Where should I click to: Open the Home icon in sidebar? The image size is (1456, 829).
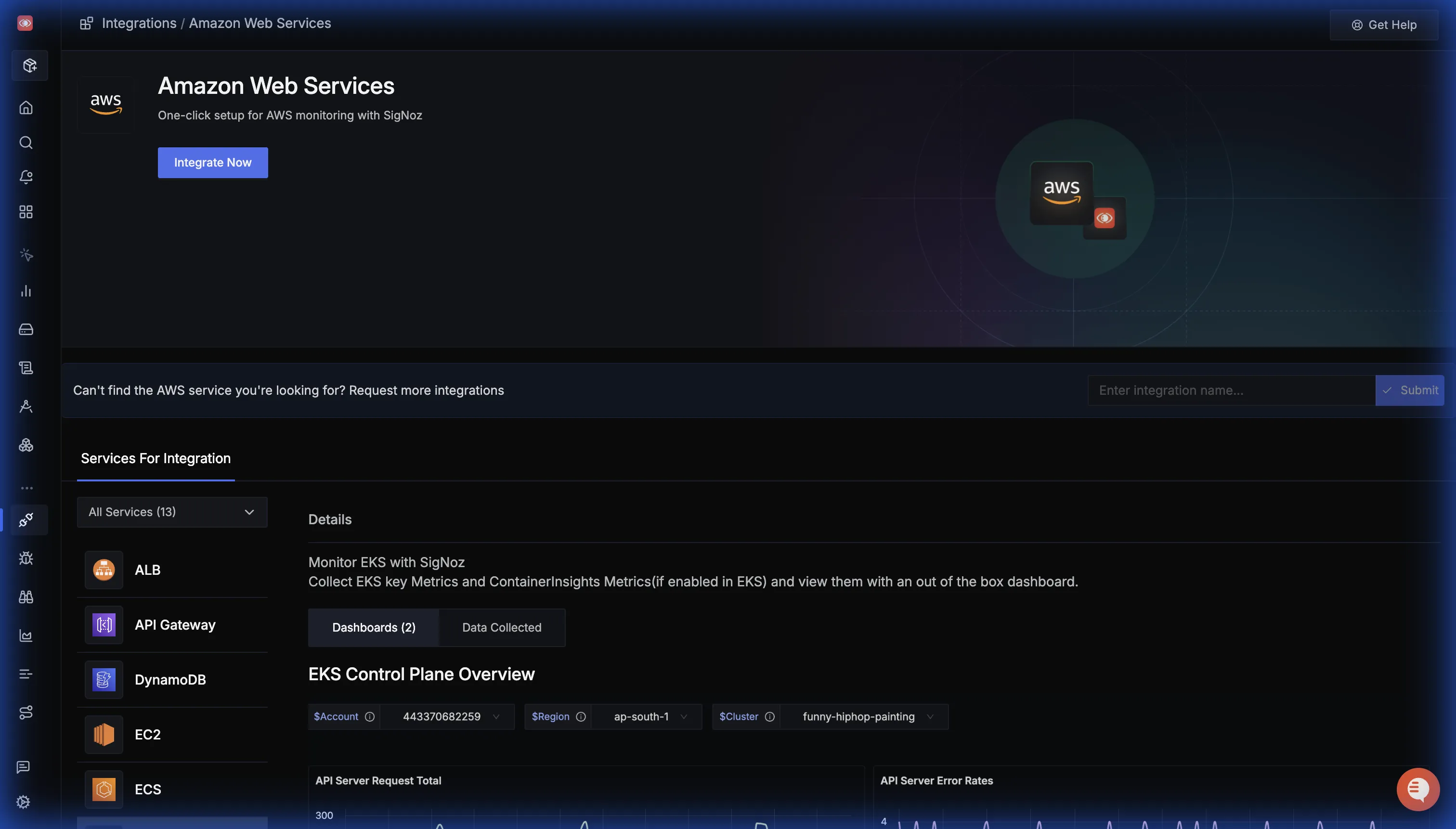click(26, 108)
